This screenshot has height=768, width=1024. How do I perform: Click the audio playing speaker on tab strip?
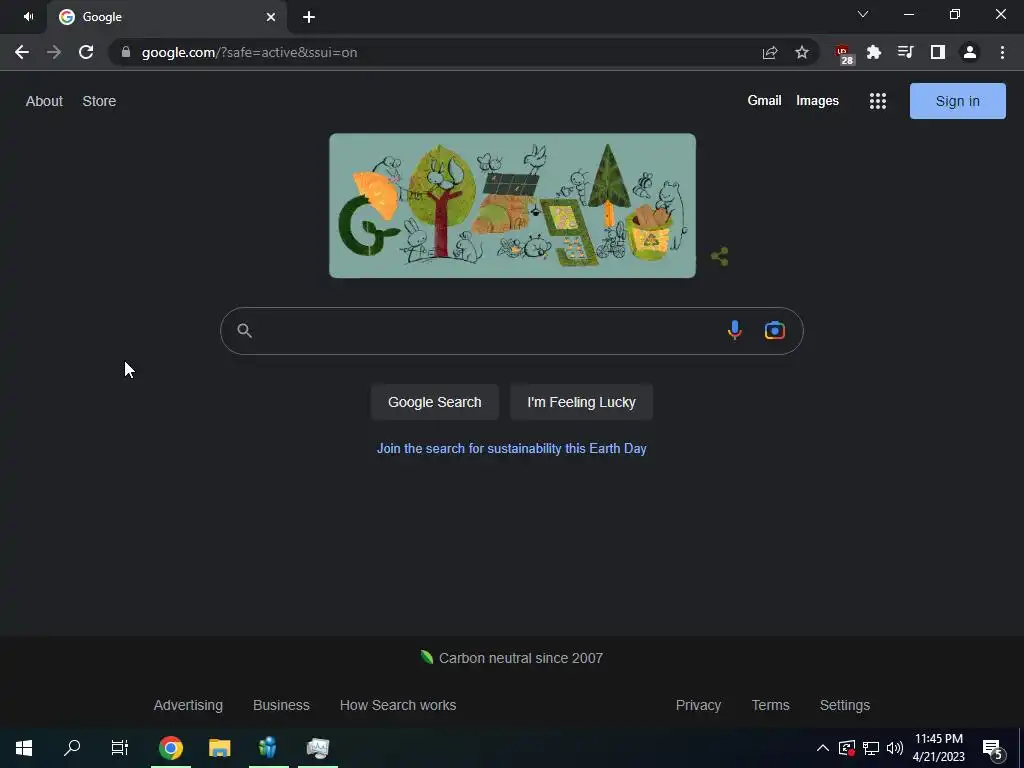pyautogui.click(x=28, y=16)
